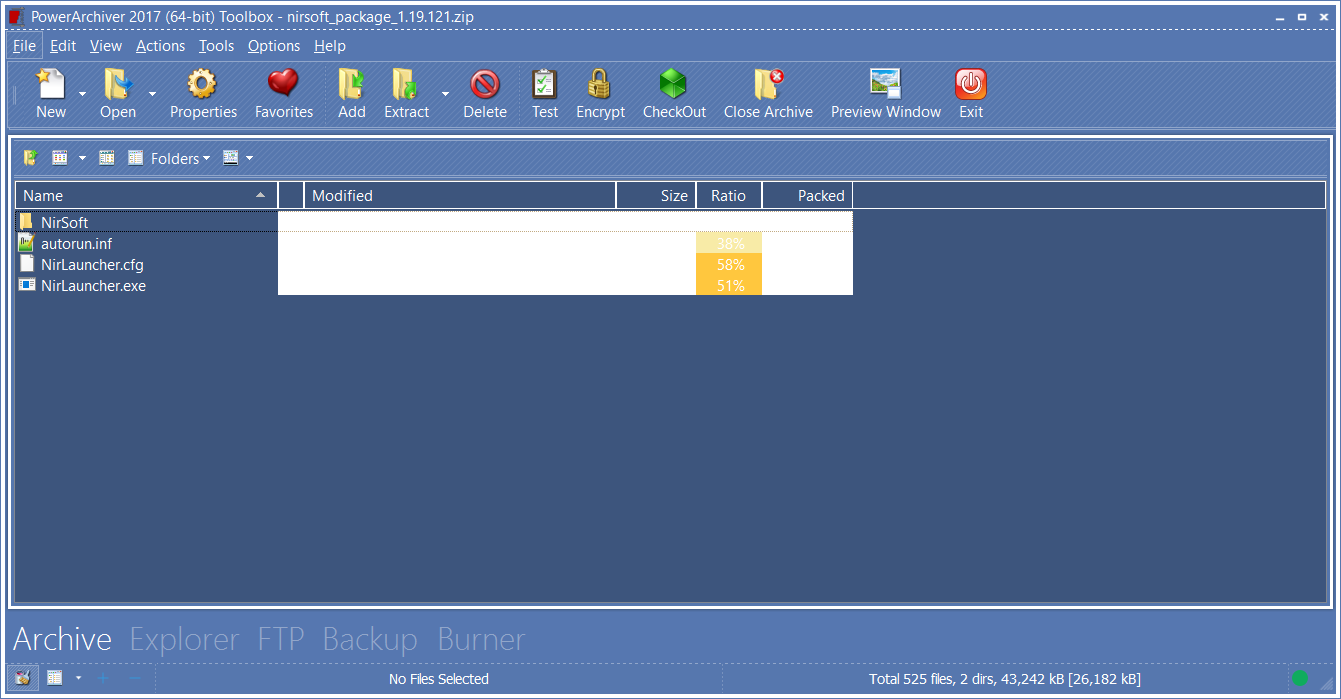Sort by the Name column header
The image size is (1341, 699).
pyautogui.click(x=146, y=196)
